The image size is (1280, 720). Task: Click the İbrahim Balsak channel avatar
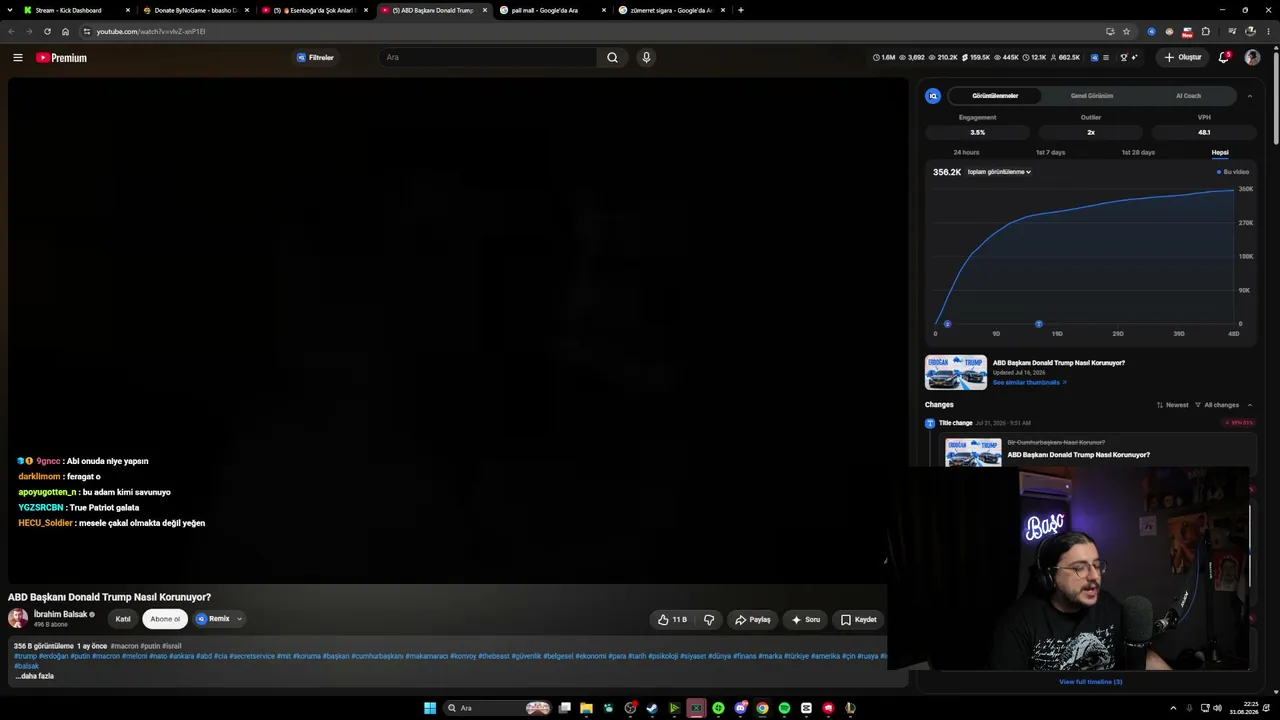[18, 619]
